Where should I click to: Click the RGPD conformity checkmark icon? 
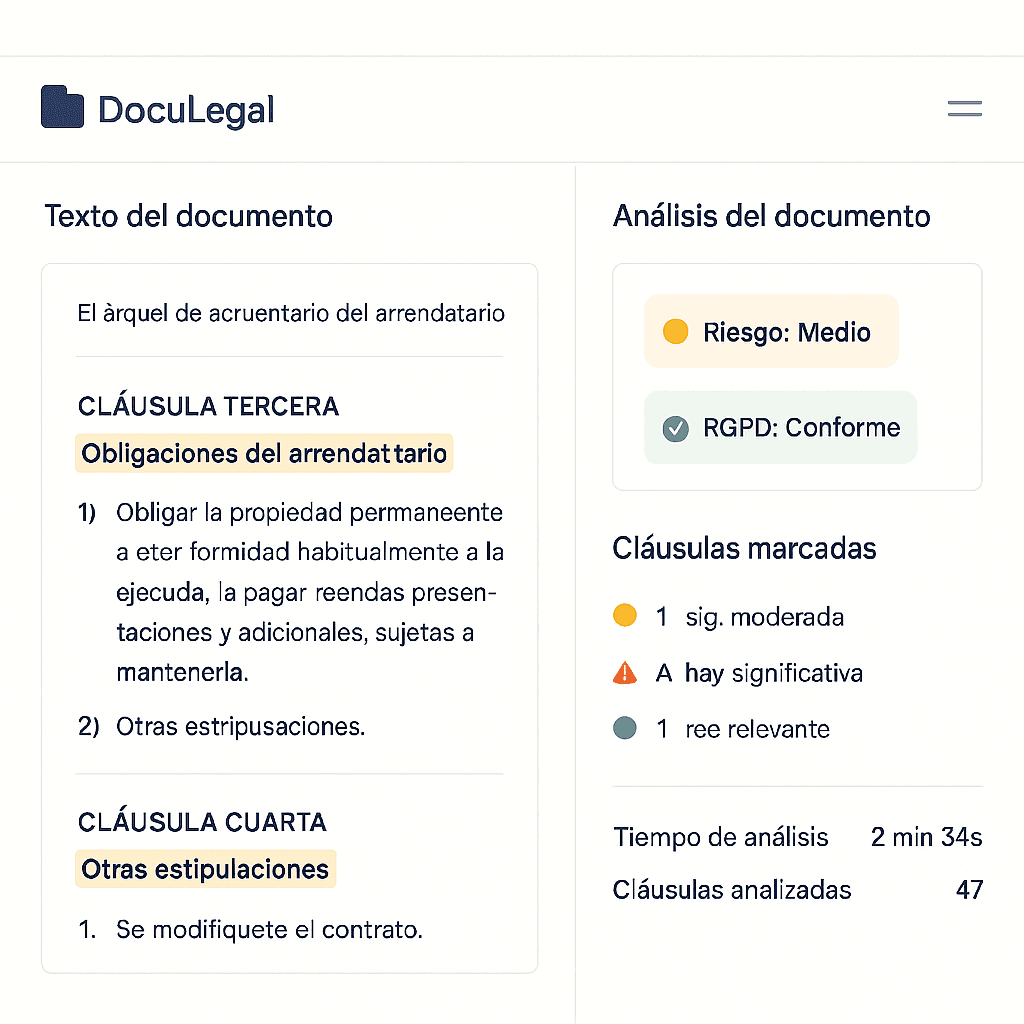(678, 427)
